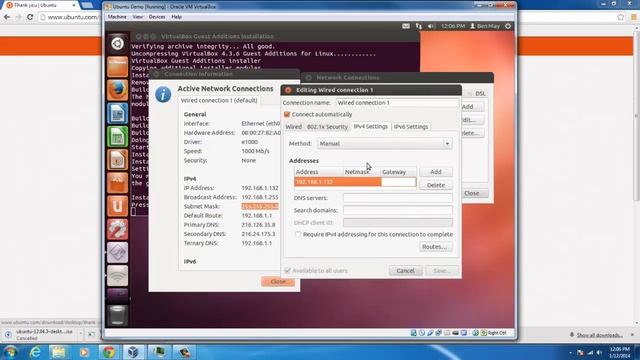Switch to the Wired tab

293,127
